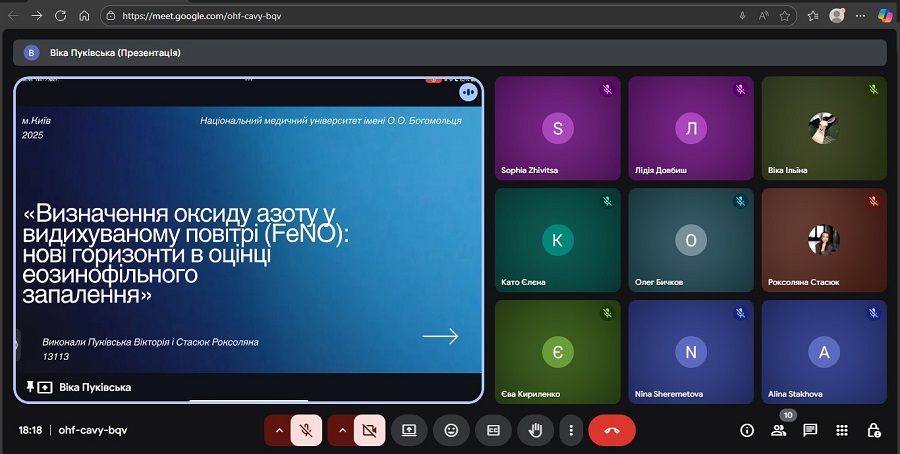
Task: Click browser favorites star icon
Action: click(785, 16)
